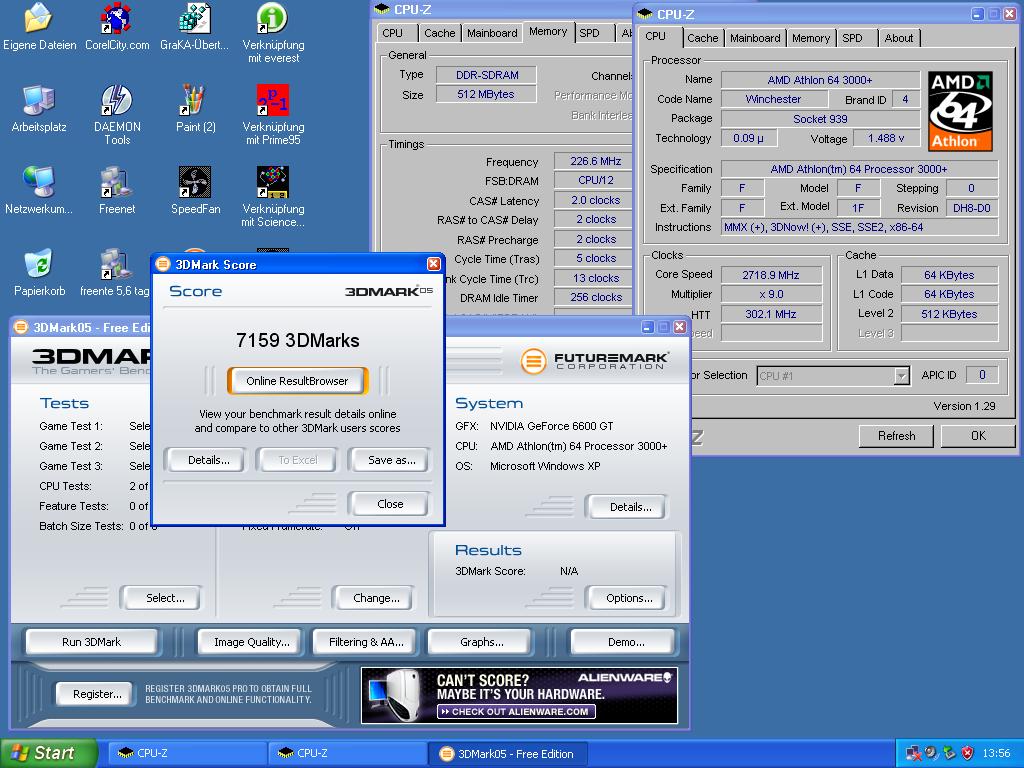Click the Demo... button
1024x768 pixels.
626,642
